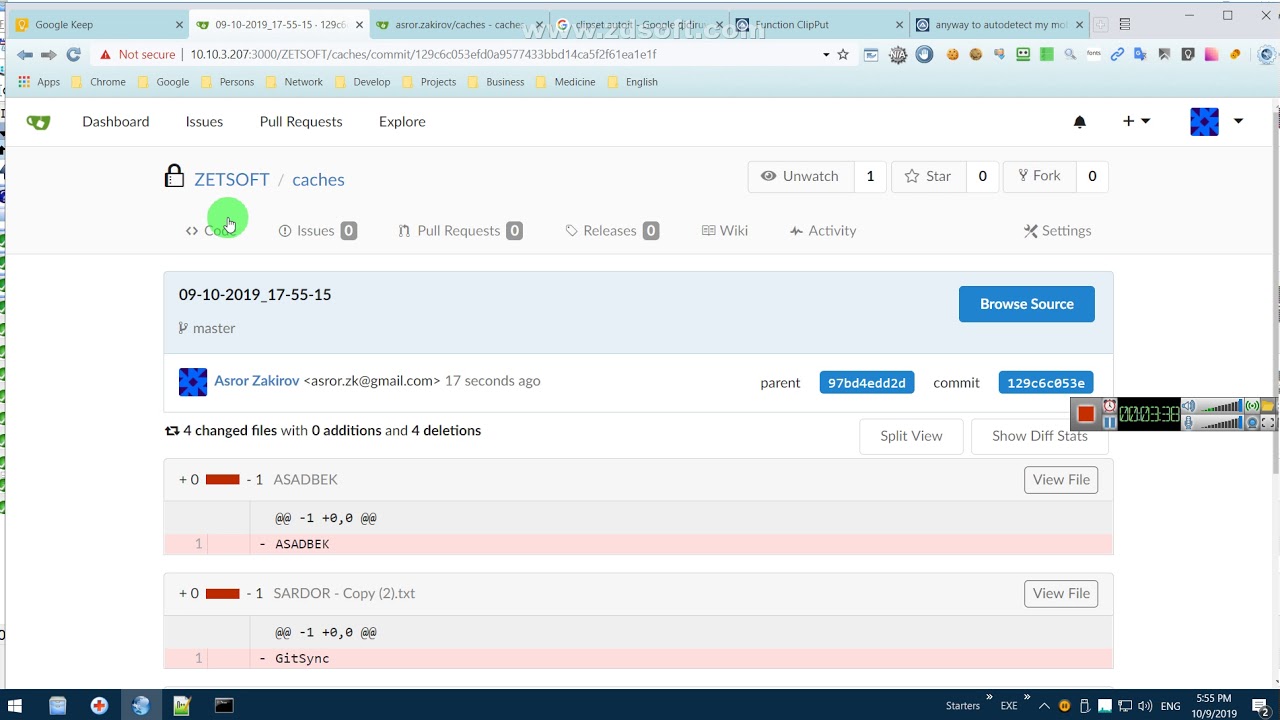Click the Browse Source button
This screenshot has height=720, width=1280.
coord(1027,304)
